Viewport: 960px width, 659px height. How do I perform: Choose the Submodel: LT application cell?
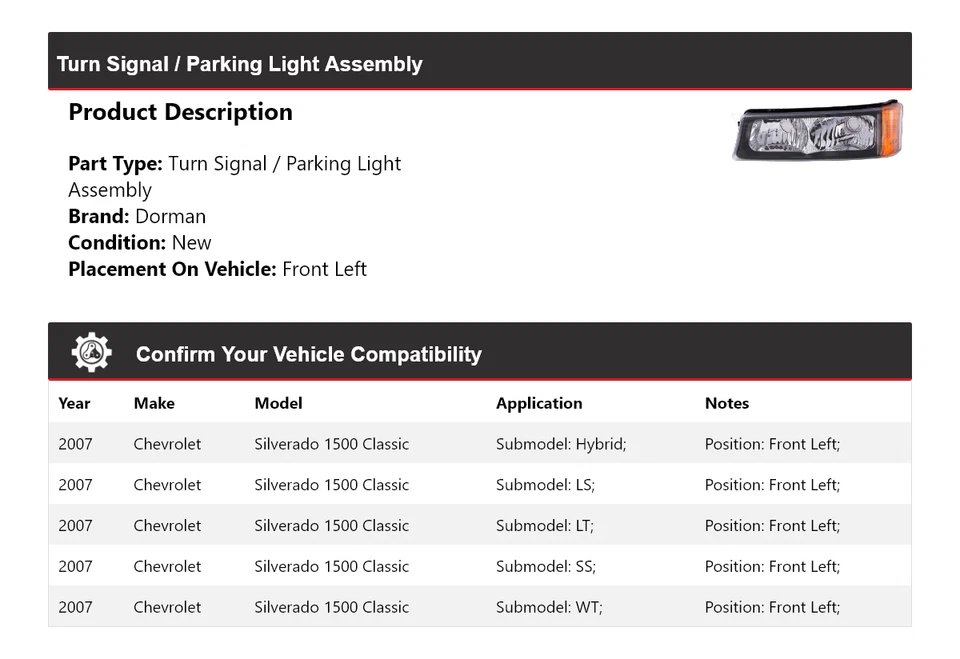point(545,526)
